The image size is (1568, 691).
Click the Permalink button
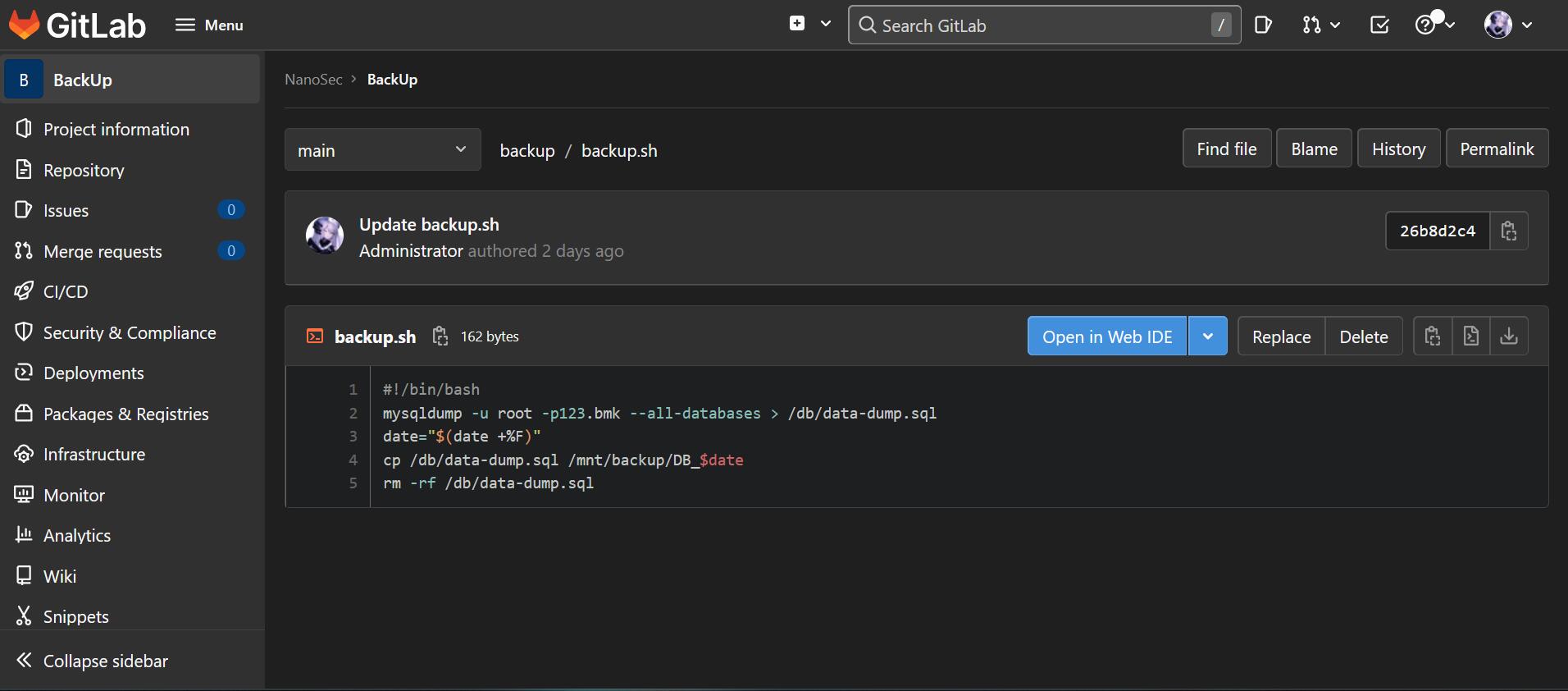[x=1497, y=149]
